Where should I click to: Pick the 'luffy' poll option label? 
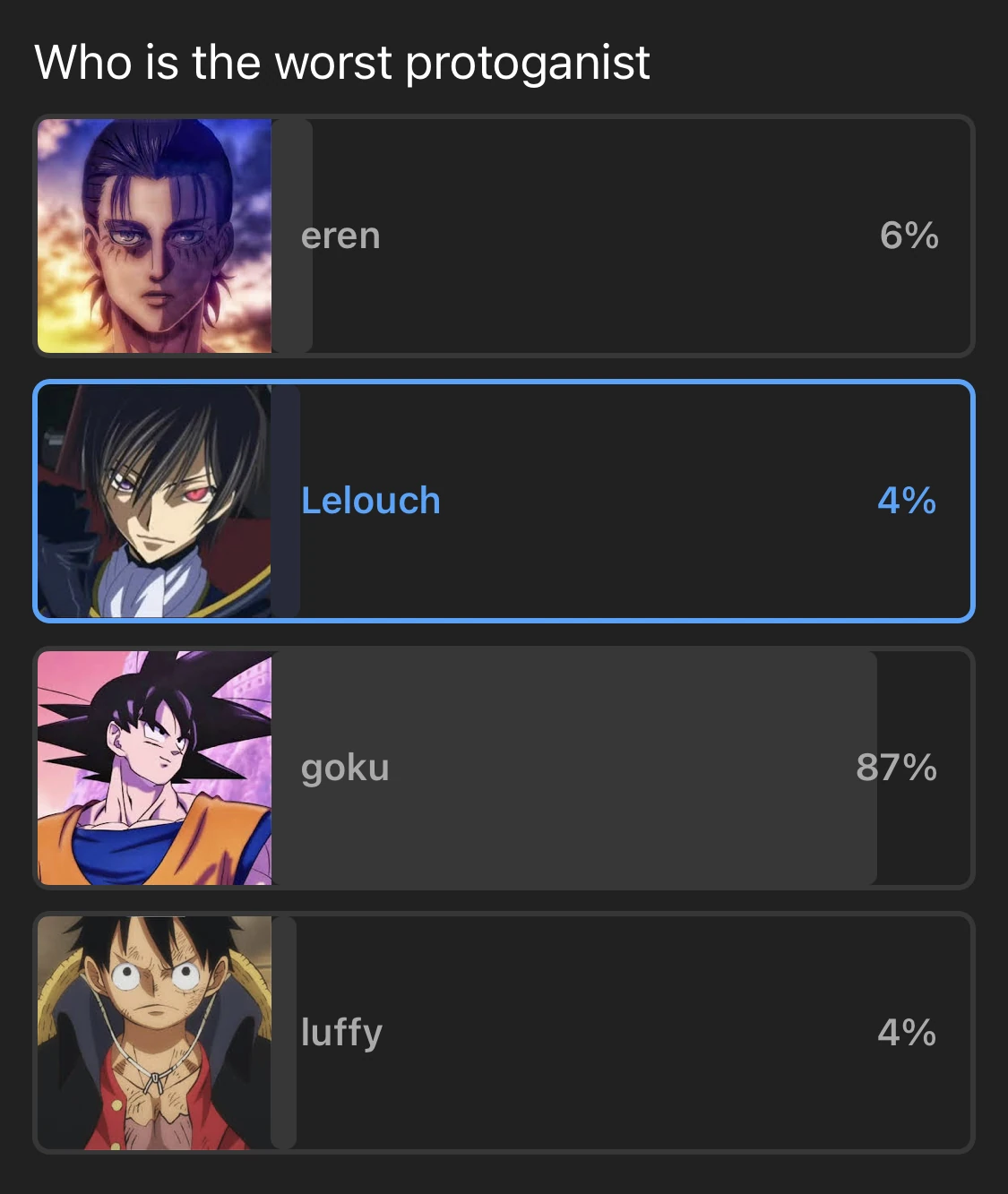tap(341, 1033)
